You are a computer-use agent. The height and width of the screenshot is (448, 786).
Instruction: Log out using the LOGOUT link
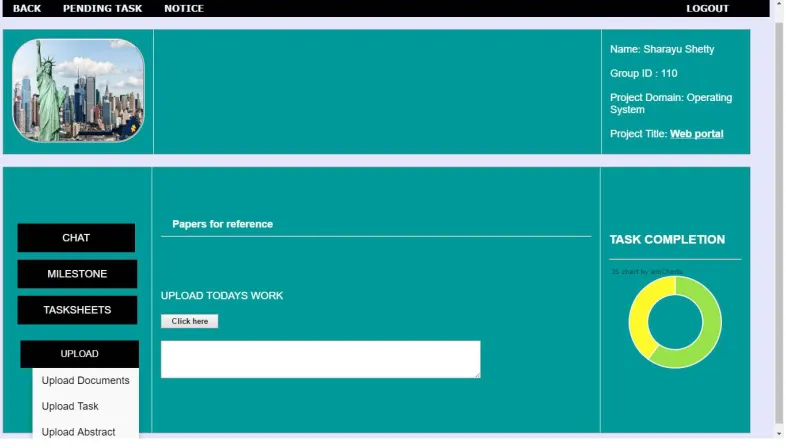[x=707, y=9]
